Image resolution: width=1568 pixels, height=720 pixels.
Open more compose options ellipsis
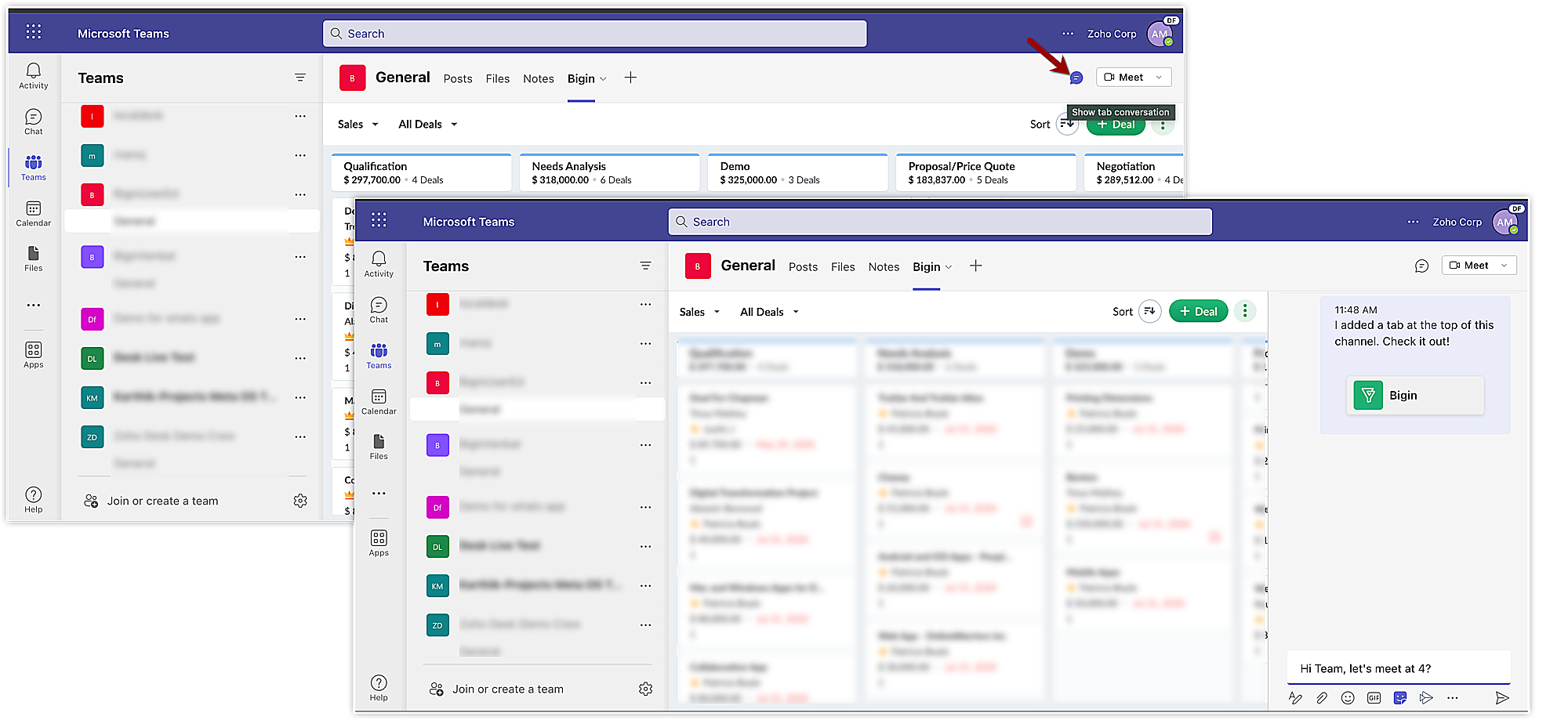click(x=1453, y=698)
